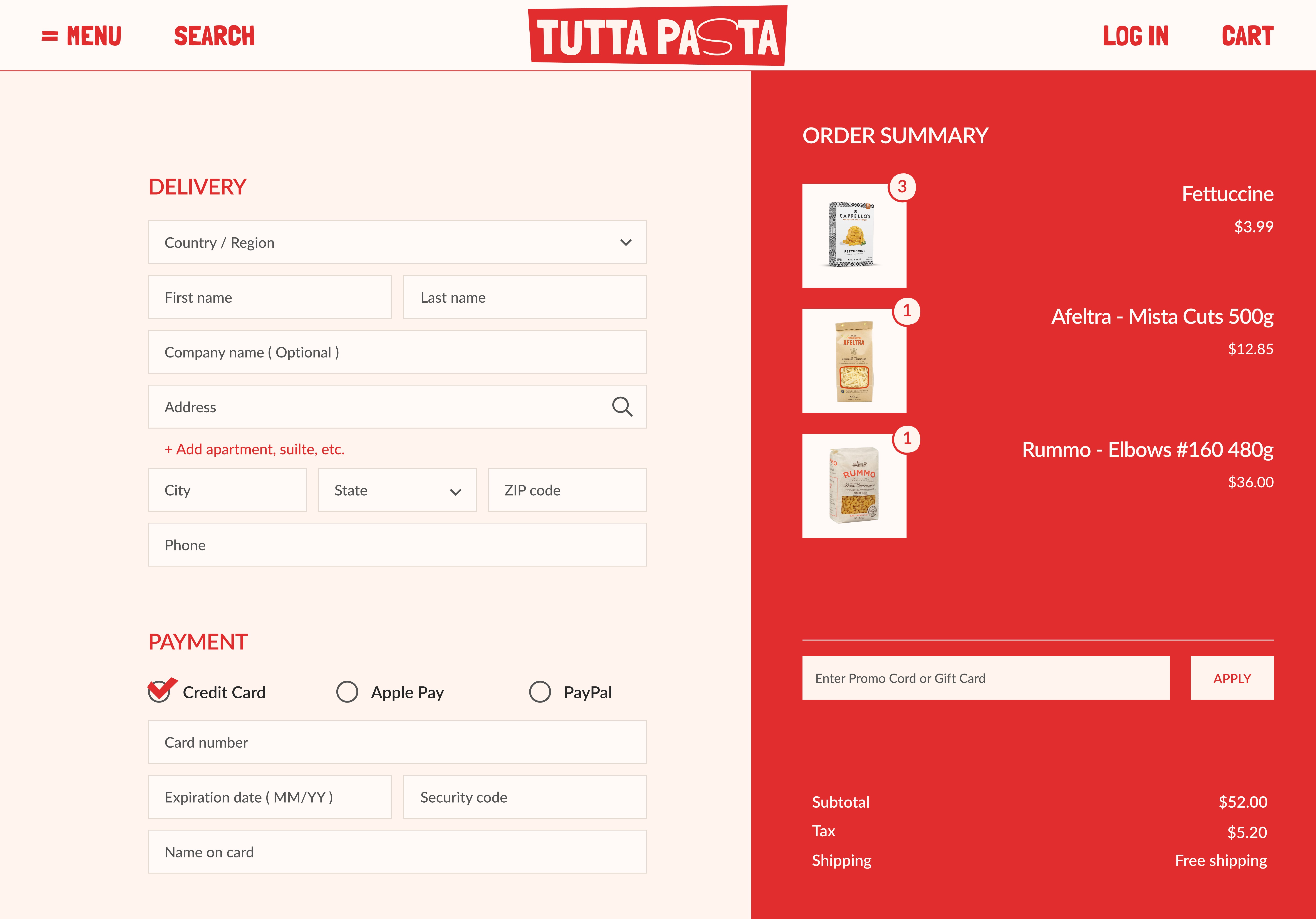Expand the Country / Region dropdown
The image size is (1316, 919).
coord(397,242)
